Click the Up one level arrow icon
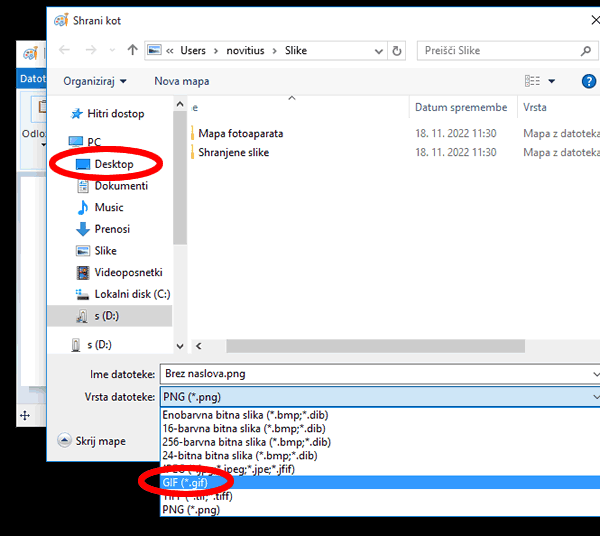The image size is (600, 536). point(133,51)
